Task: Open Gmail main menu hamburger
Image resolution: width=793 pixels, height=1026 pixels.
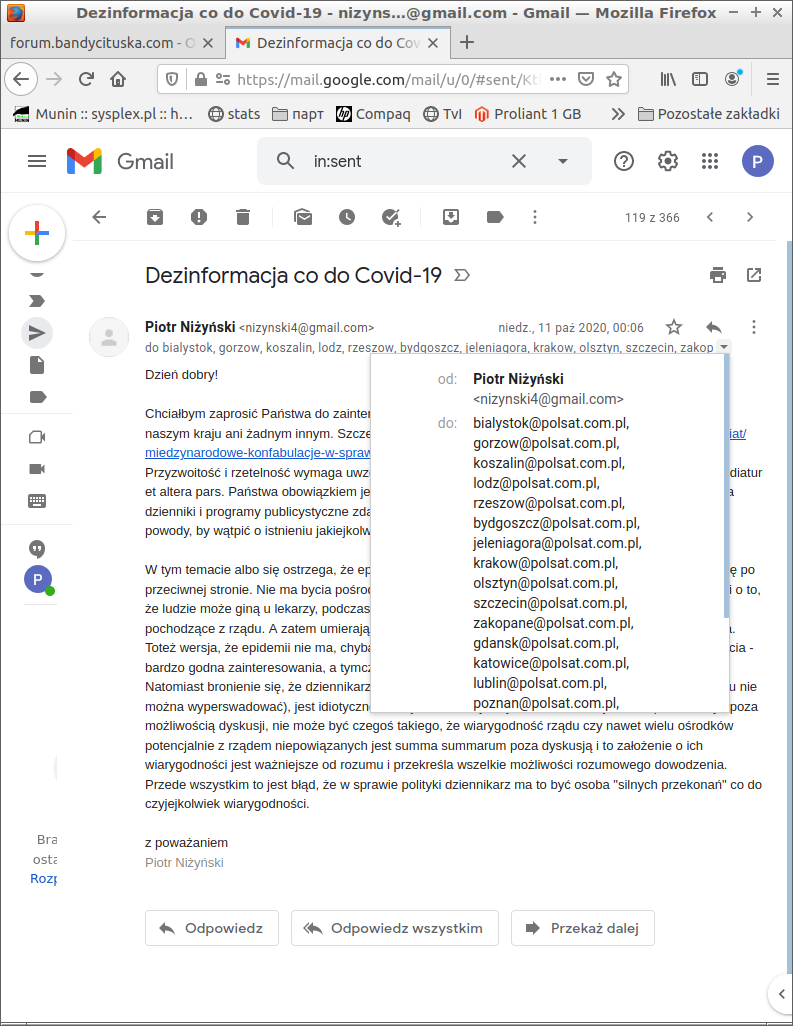Action: point(37,161)
